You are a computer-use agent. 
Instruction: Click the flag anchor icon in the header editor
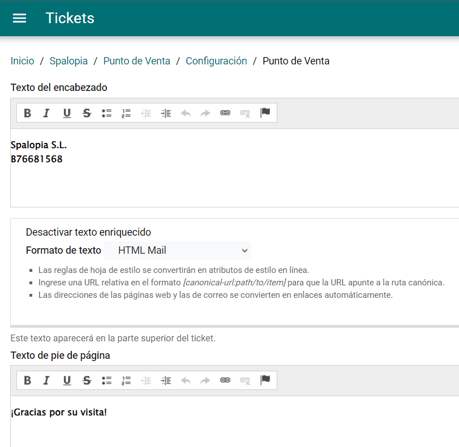coord(265,113)
